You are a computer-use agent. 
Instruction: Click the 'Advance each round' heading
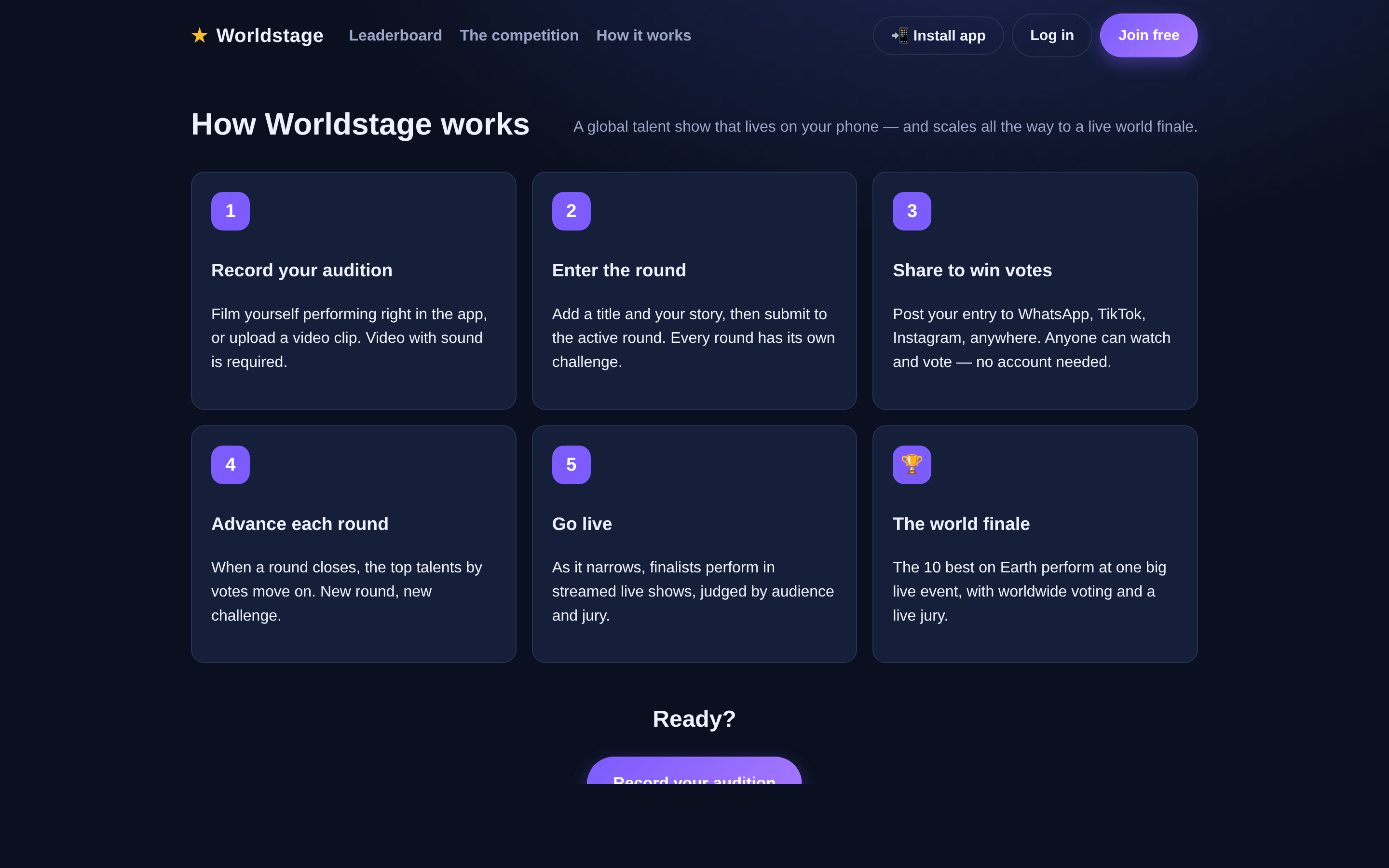[300, 524]
